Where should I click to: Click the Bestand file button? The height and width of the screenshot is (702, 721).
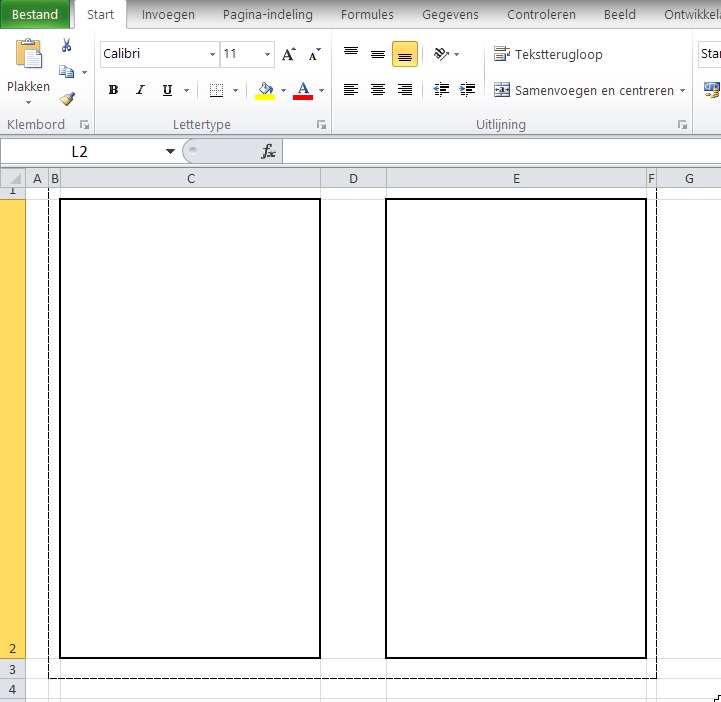pyautogui.click(x=35, y=15)
